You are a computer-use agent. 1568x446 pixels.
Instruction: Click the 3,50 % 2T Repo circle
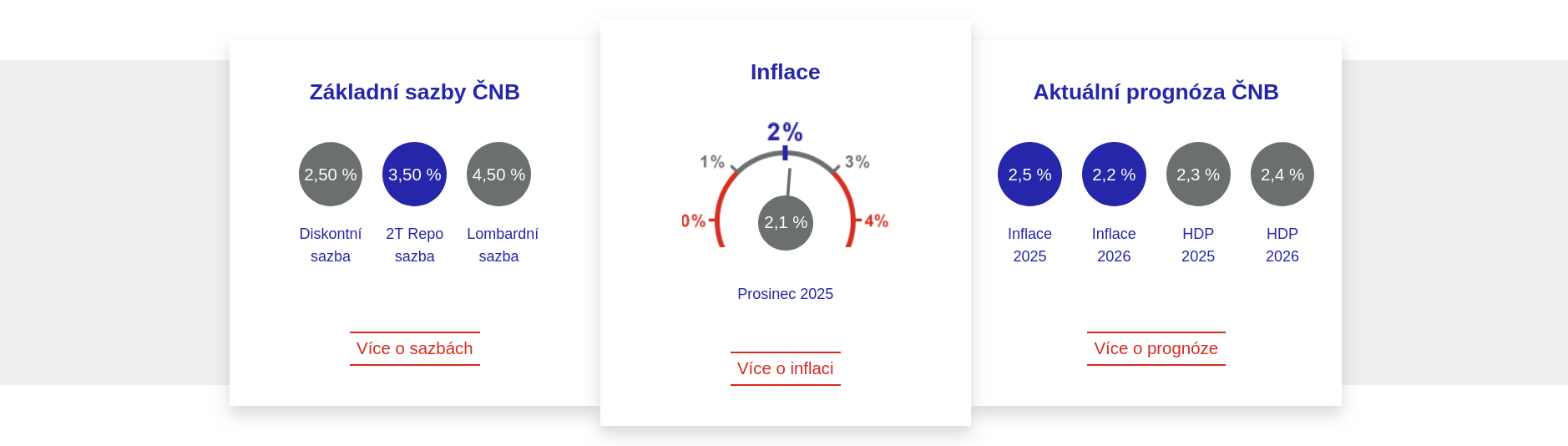click(414, 174)
